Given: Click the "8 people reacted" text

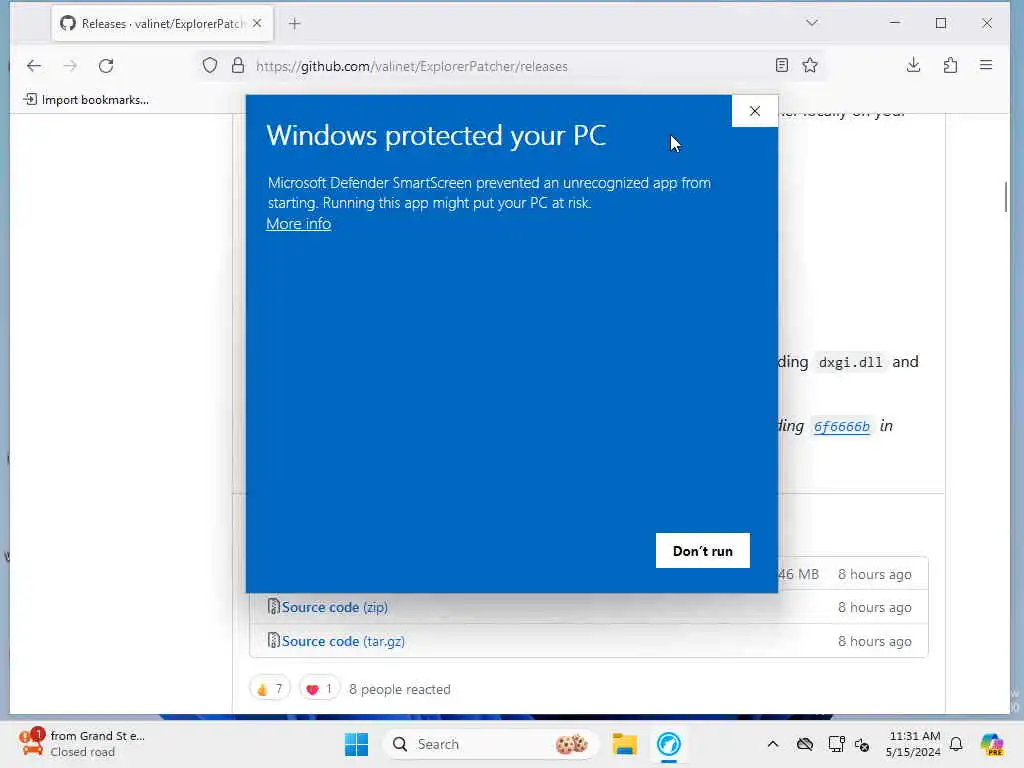Looking at the screenshot, I should [400, 689].
